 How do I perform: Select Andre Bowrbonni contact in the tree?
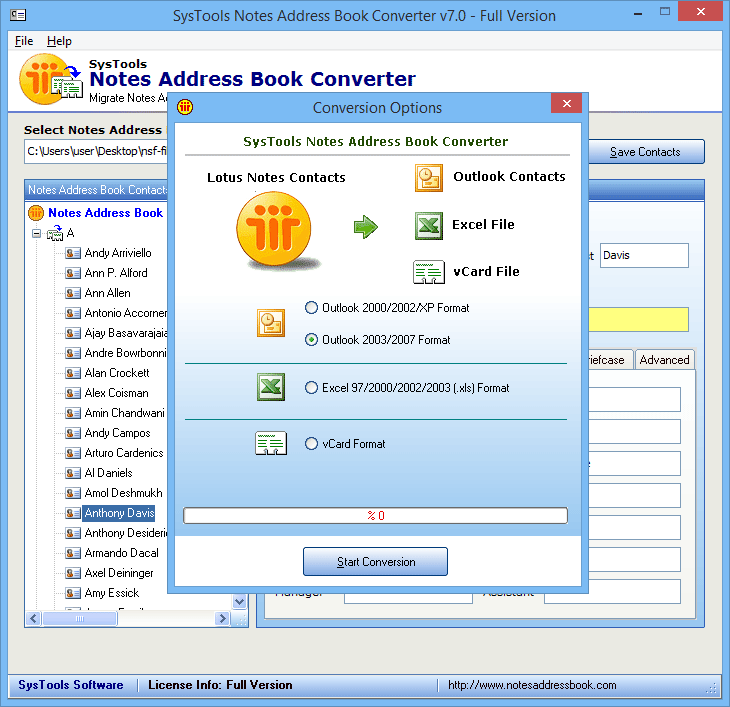(125, 353)
